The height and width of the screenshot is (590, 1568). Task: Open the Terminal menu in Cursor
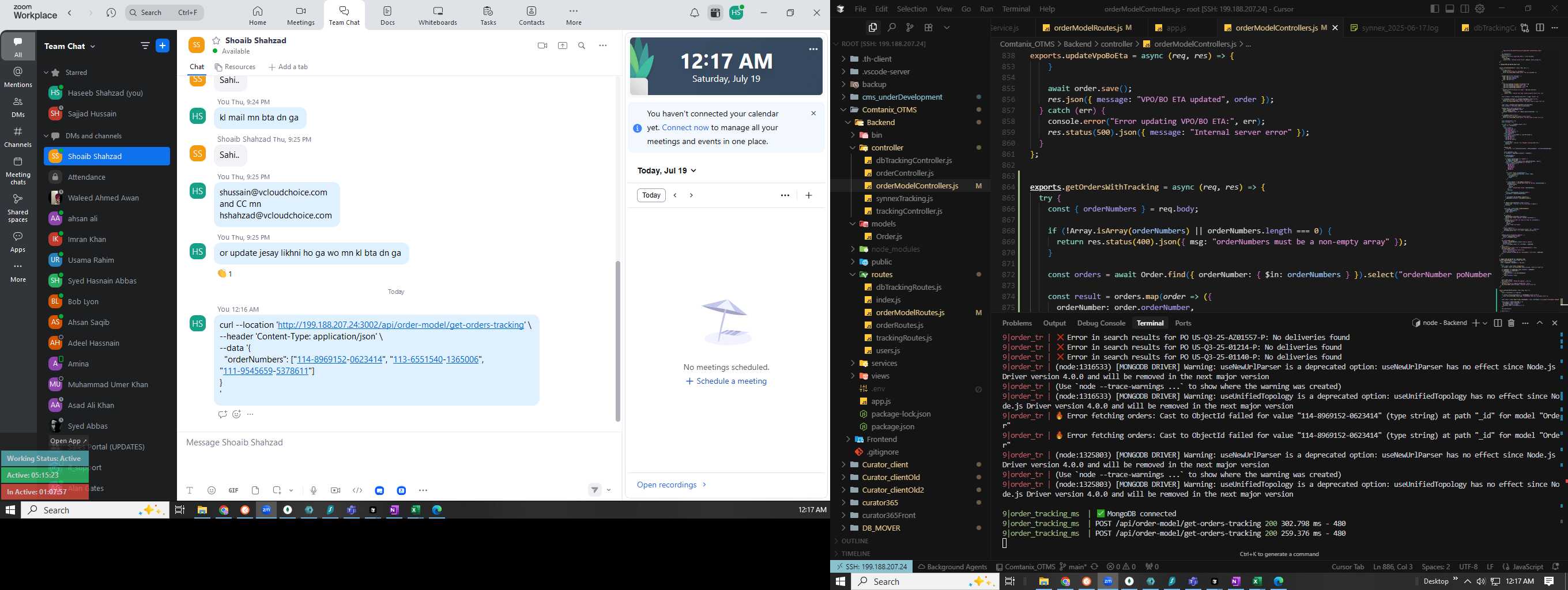[x=1016, y=9]
